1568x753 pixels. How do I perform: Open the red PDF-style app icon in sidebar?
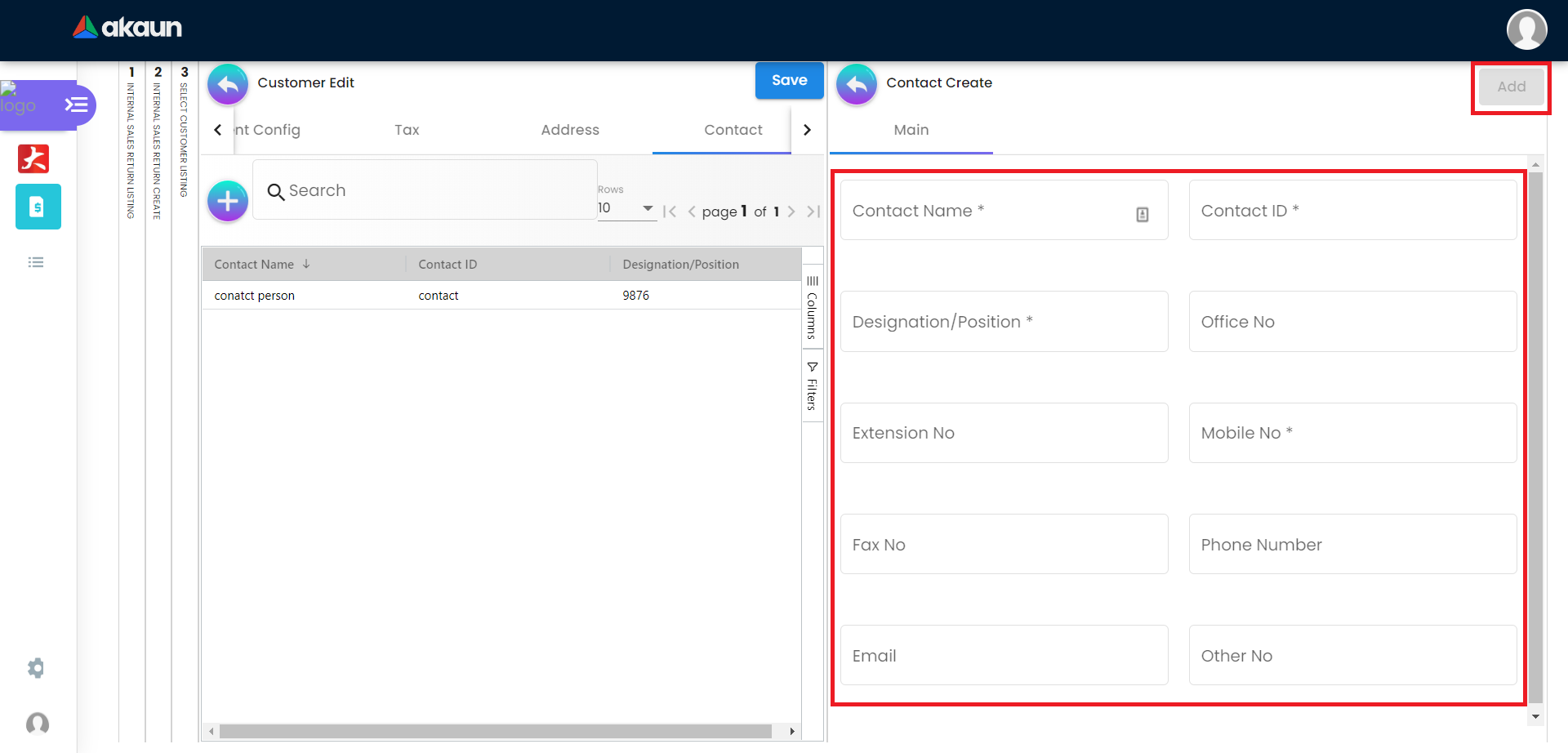click(33, 158)
